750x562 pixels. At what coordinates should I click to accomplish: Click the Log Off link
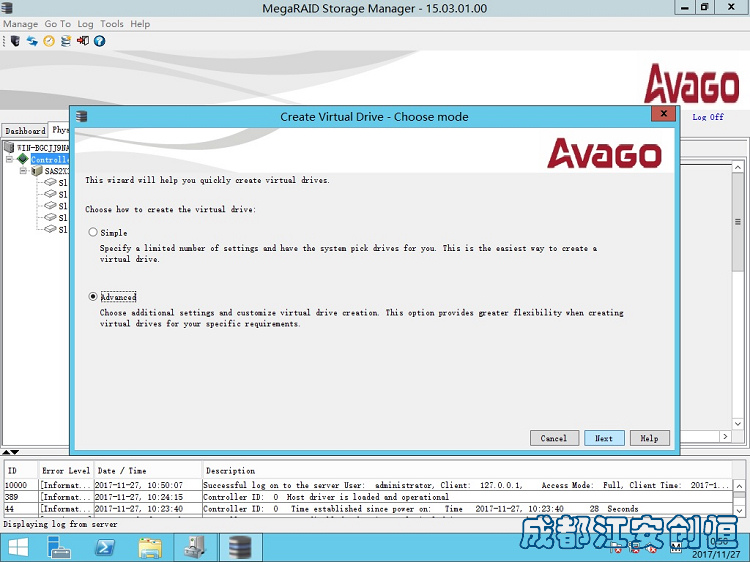(708, 117)
